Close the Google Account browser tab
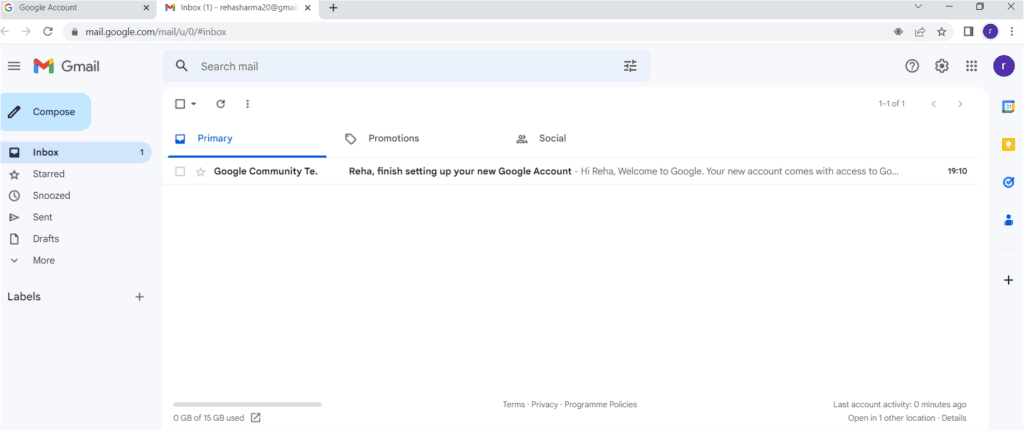 tap(146, 8)
